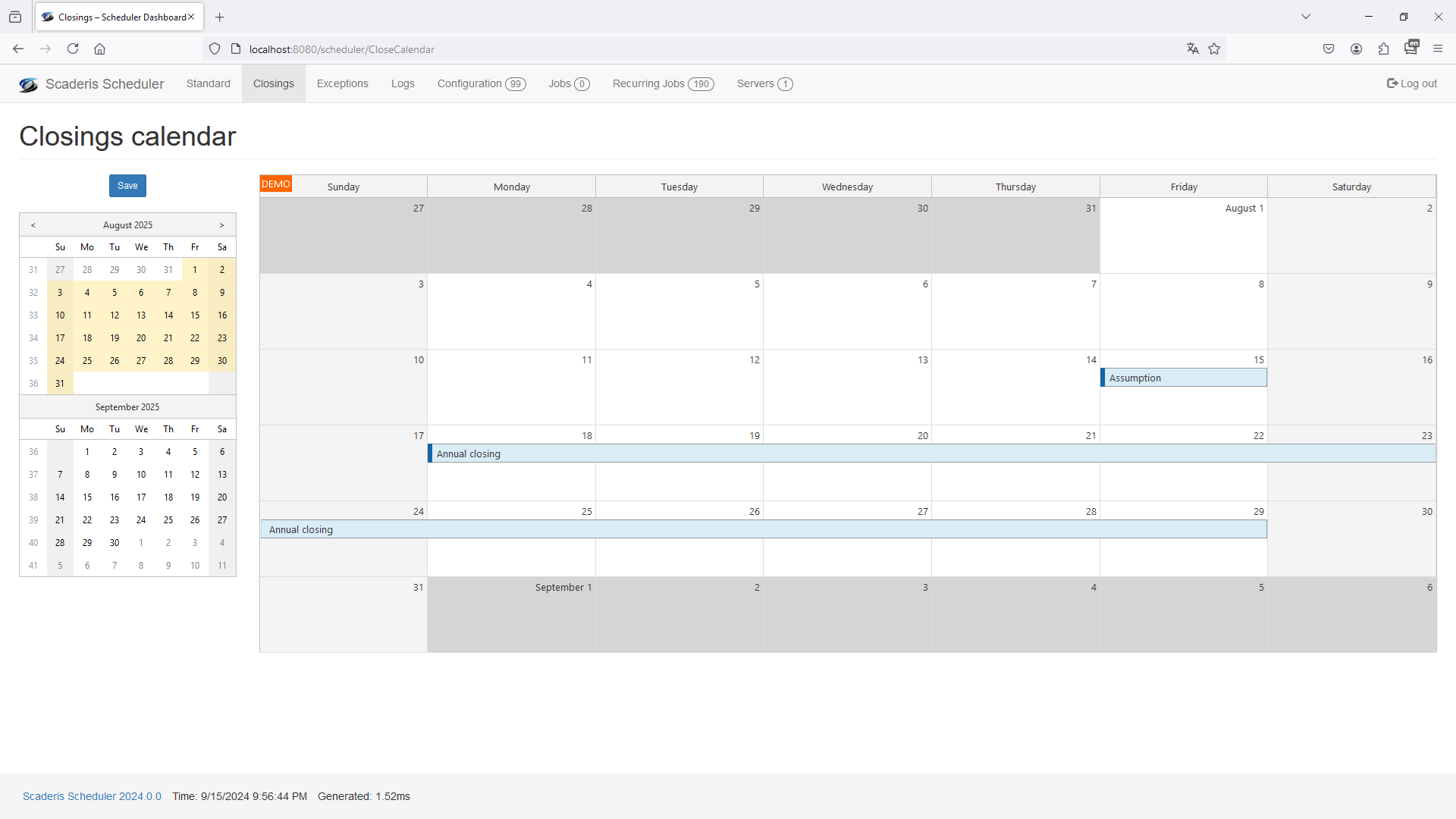The height and width of the screenshot is (819, 1456).
Task: Click the translate page icon
Action: (1192, 49)
